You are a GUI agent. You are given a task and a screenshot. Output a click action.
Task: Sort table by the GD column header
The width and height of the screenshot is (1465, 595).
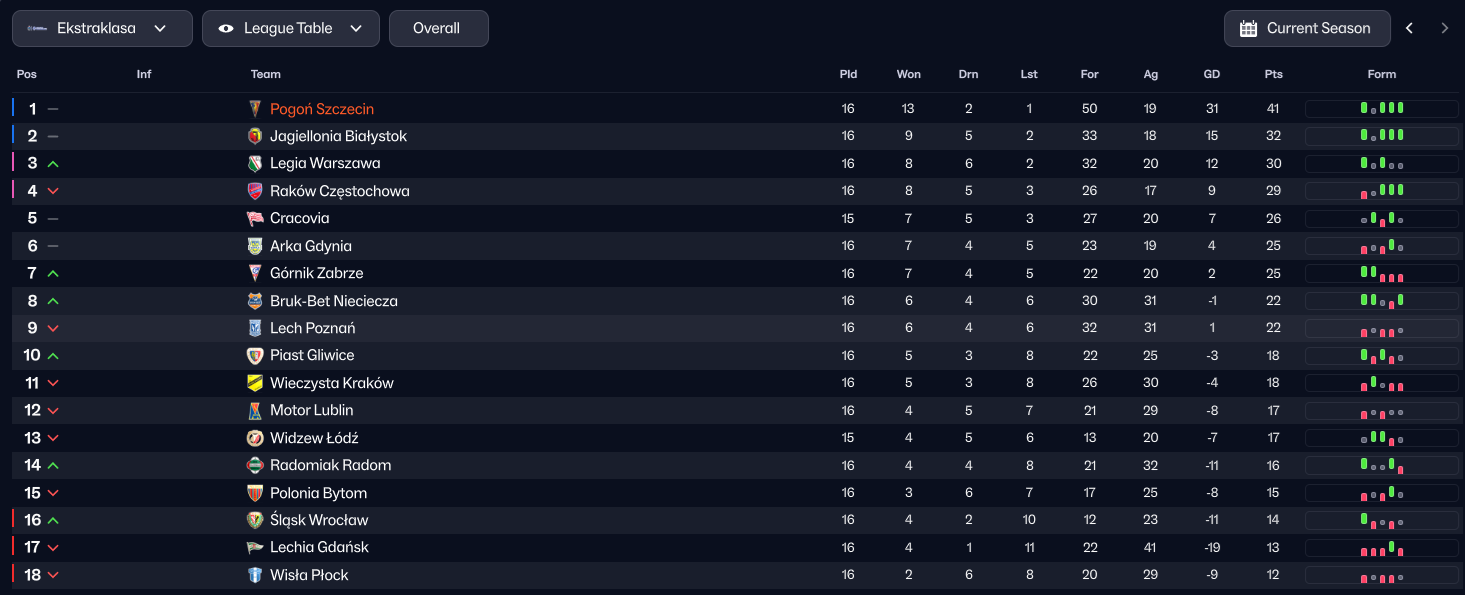click(1212, 74)
